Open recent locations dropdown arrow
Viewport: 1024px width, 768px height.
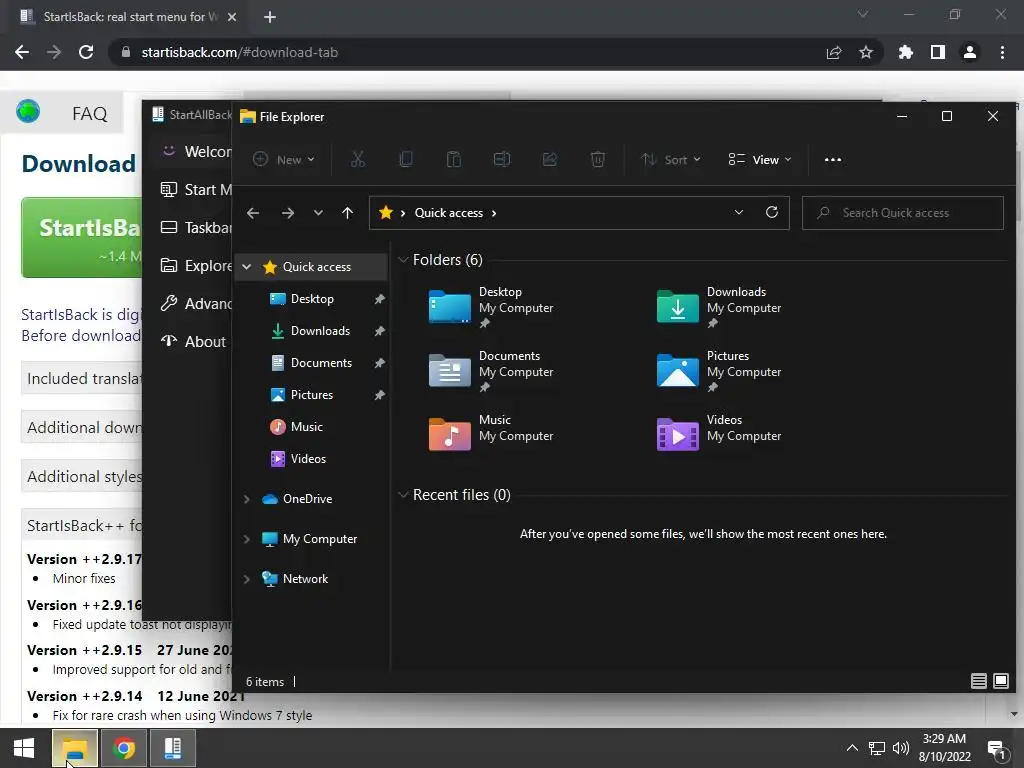(318, 213)
